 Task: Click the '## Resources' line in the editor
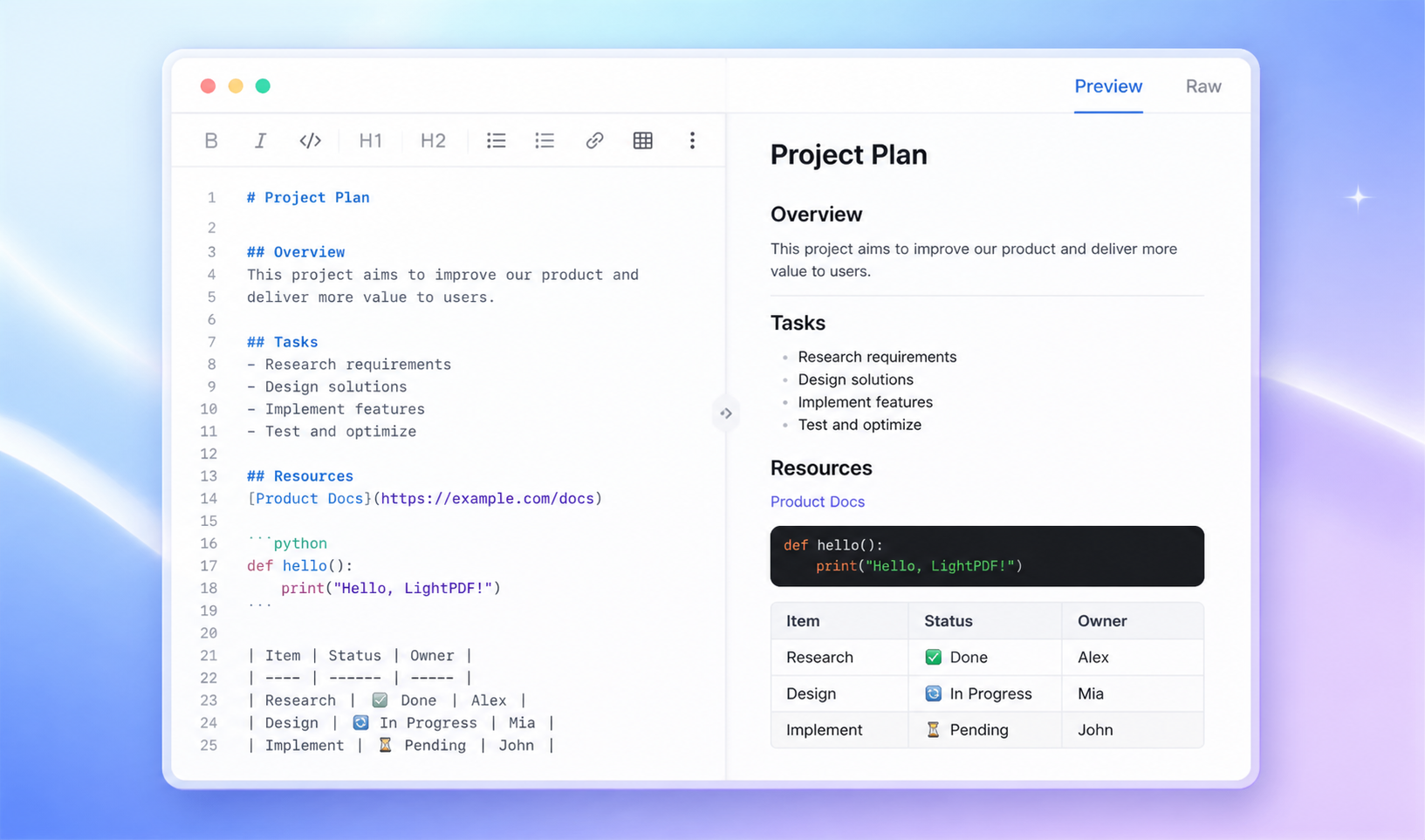300,476
